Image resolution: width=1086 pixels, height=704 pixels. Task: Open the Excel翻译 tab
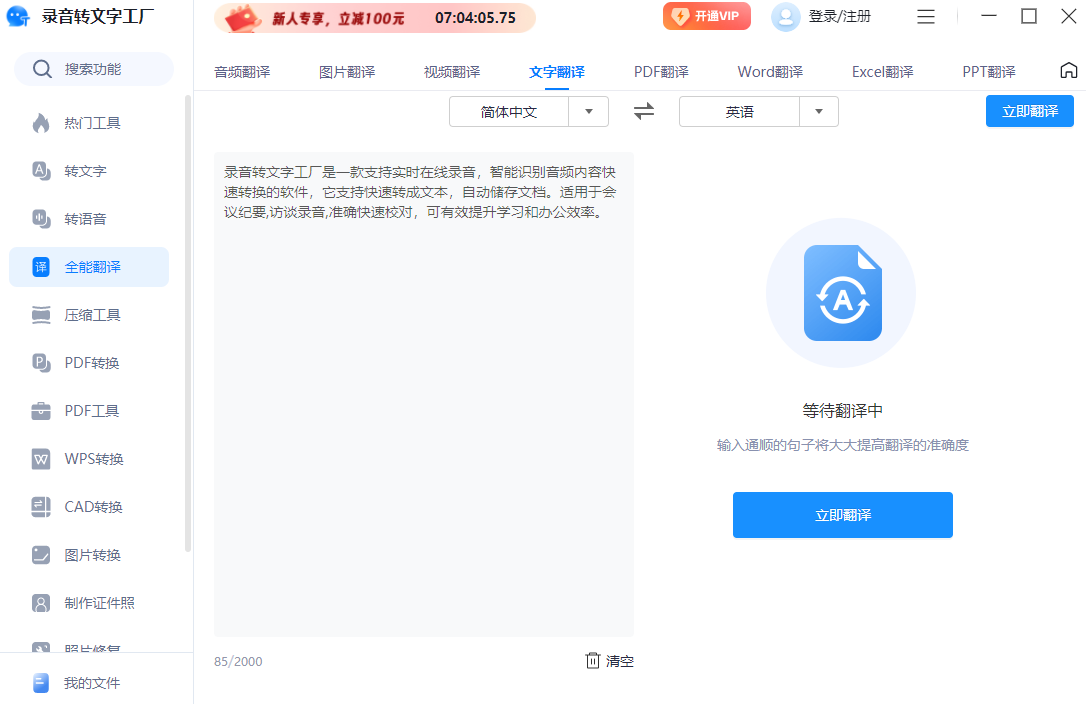882,72
